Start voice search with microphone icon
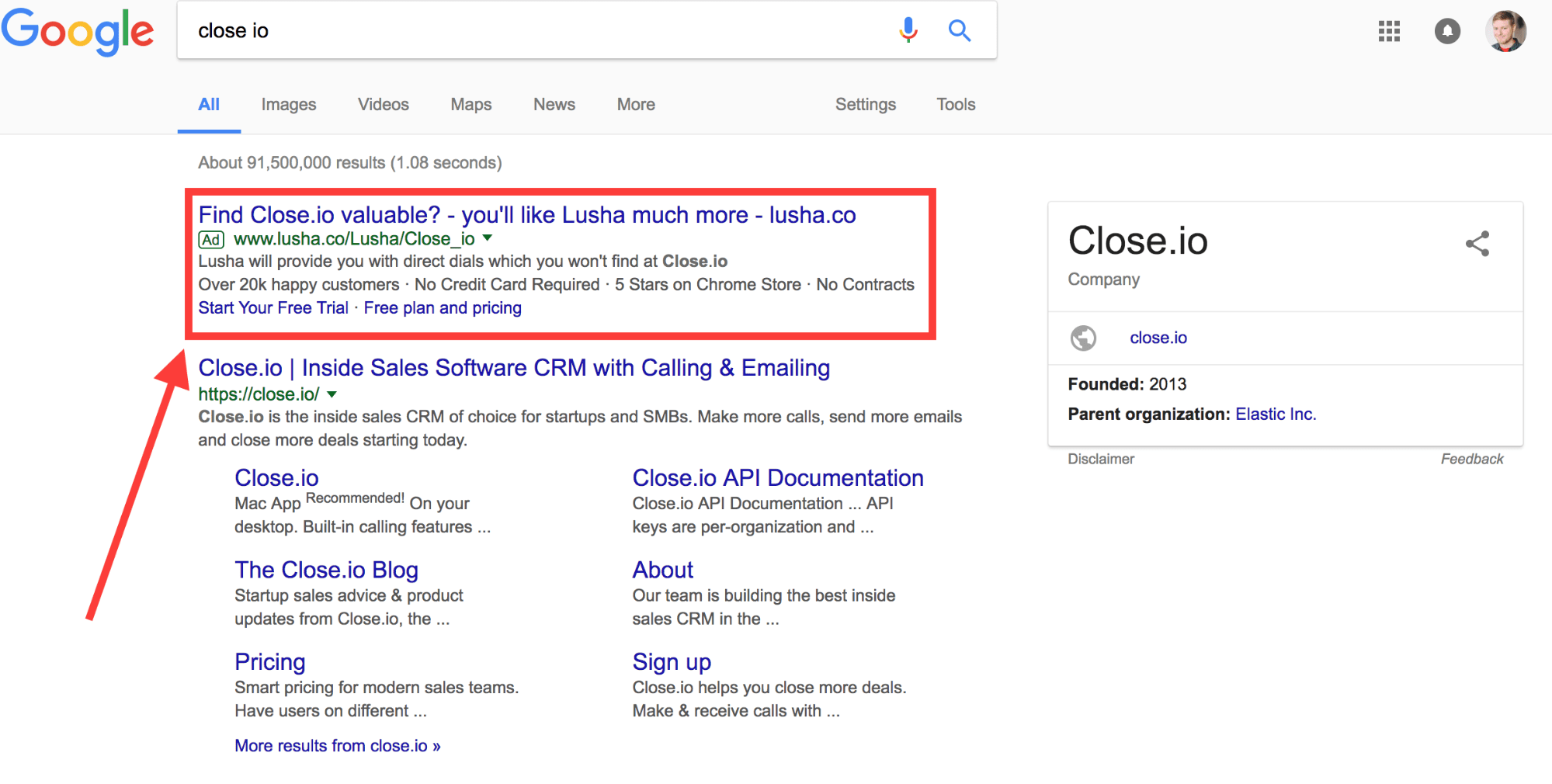The image size is (1552, 784). click(908, 30)
